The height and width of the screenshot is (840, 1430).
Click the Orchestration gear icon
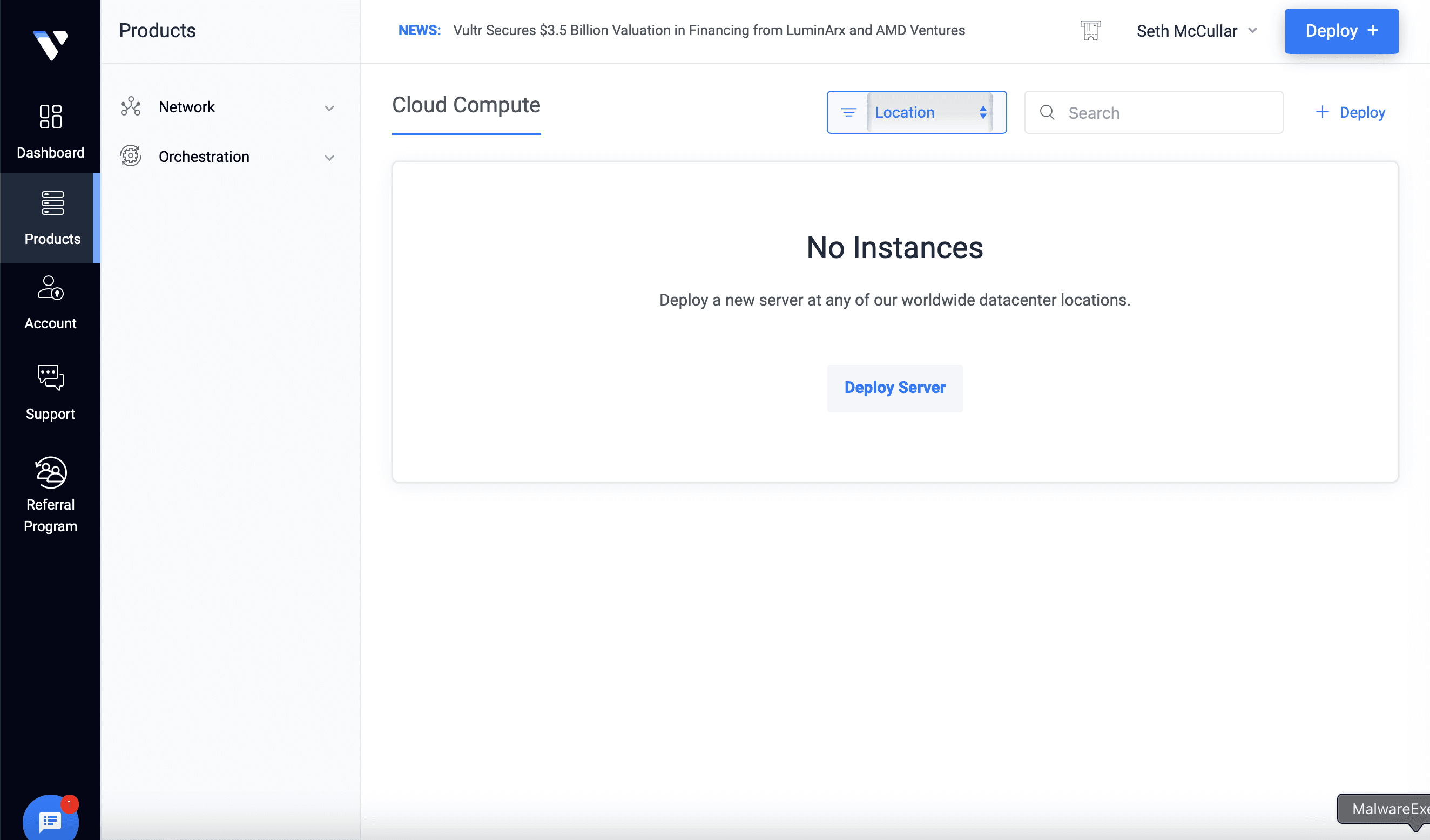(131, 156)
